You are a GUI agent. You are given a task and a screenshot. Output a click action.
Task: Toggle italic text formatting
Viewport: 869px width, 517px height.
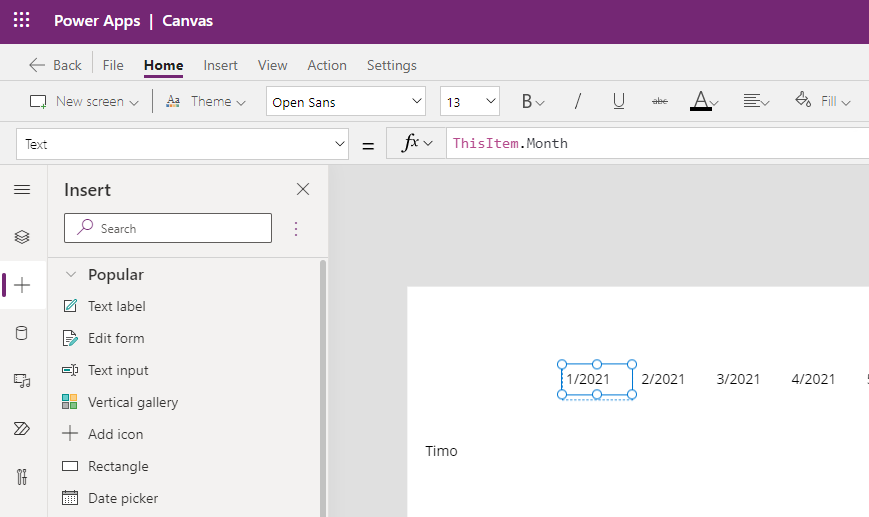click(x=577, y=102)
